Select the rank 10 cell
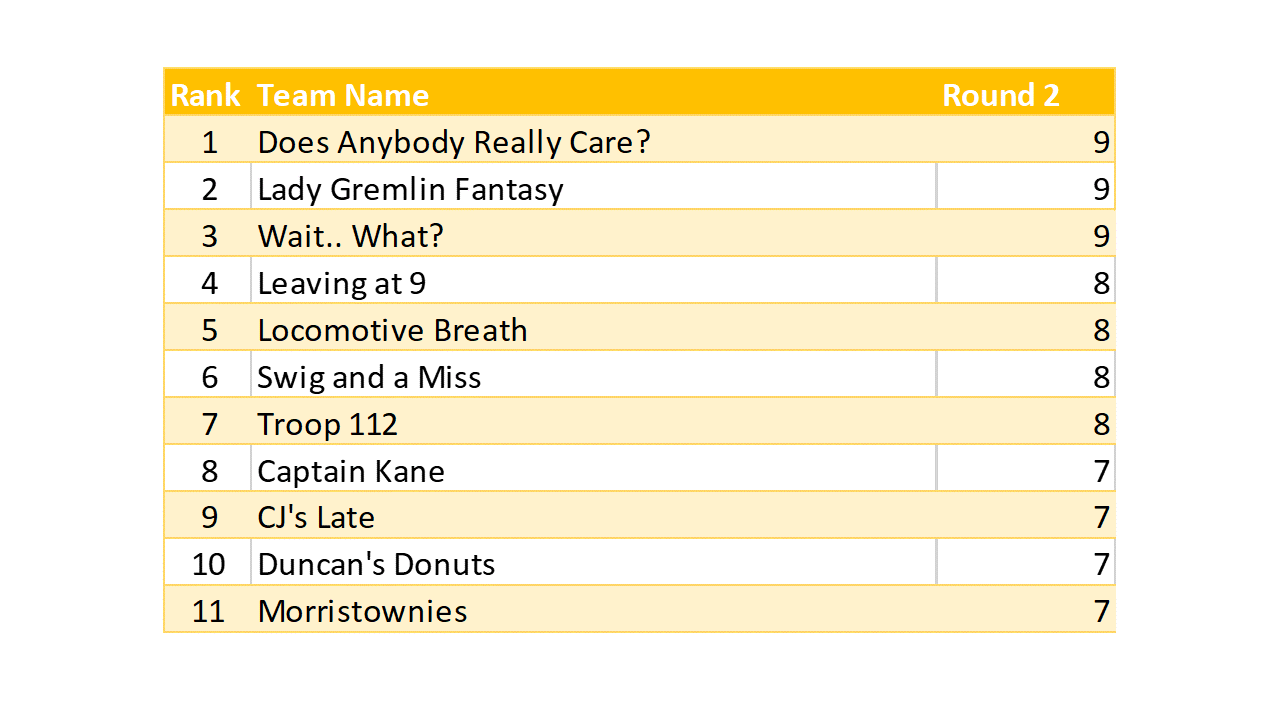The image size is (1280, 720). (208, 564)
